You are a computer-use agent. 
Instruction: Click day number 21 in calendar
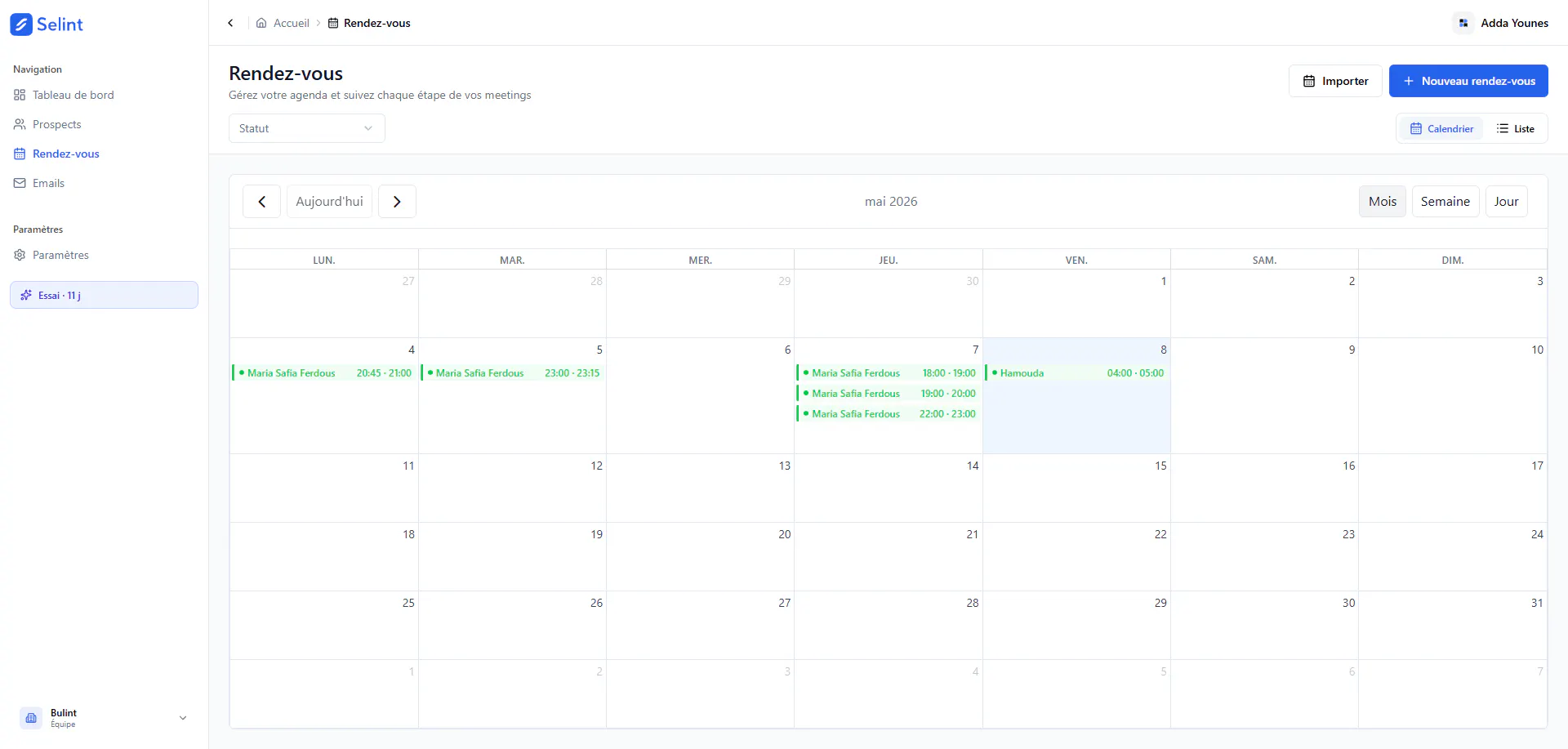(x=972, y=534)
